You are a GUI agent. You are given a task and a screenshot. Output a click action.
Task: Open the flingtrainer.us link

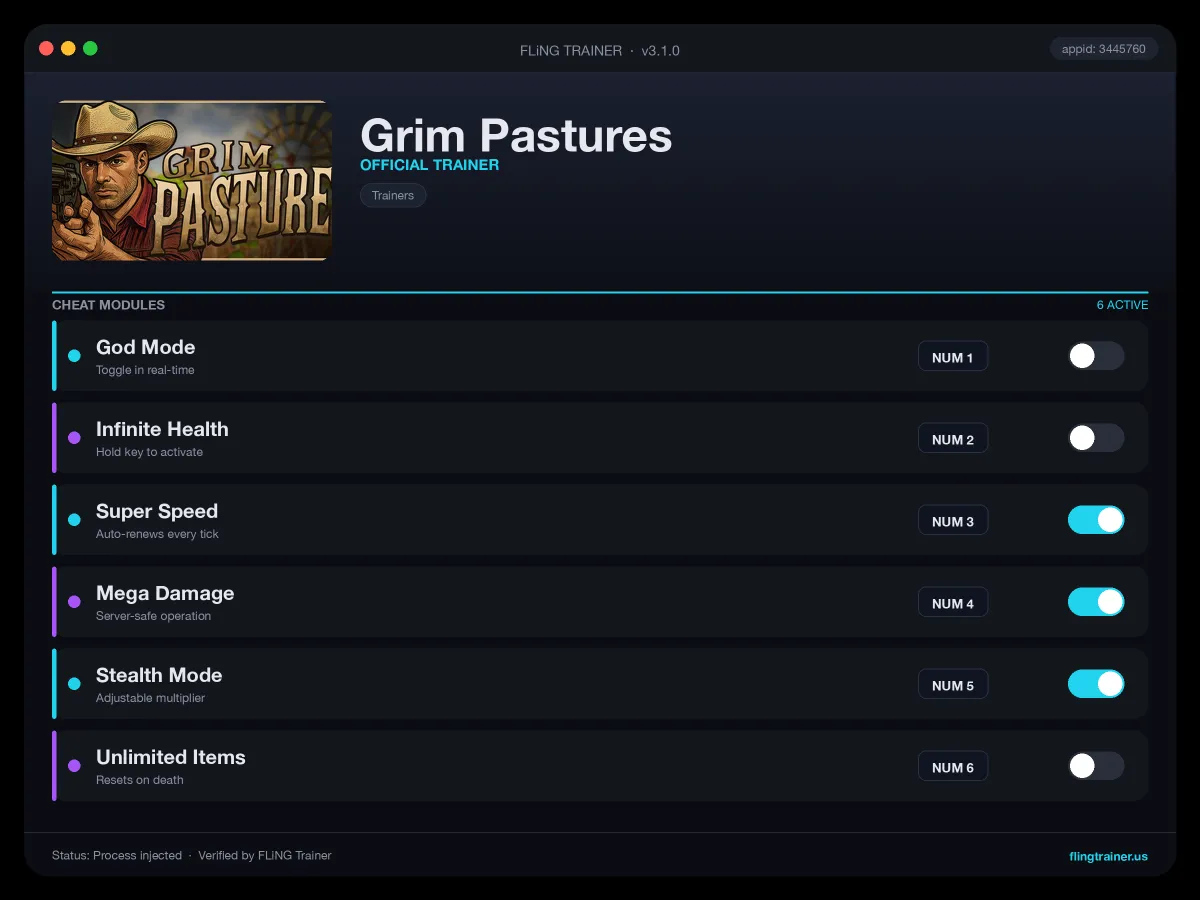coord(1108,856)
